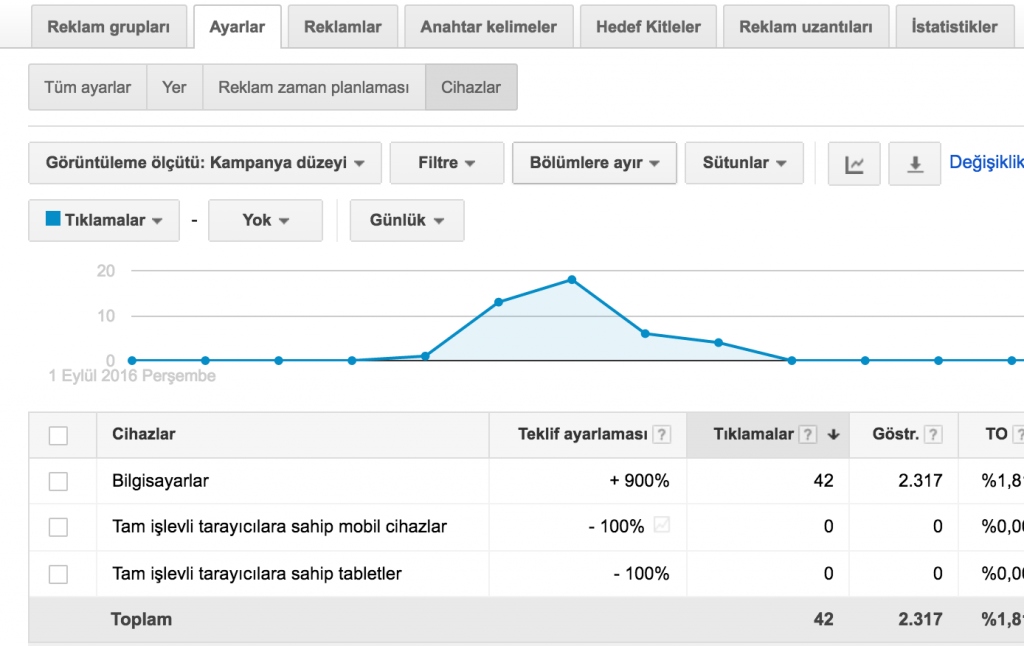
Task: Click help icon next to Göstr. header
Action: tap(934, 435)
